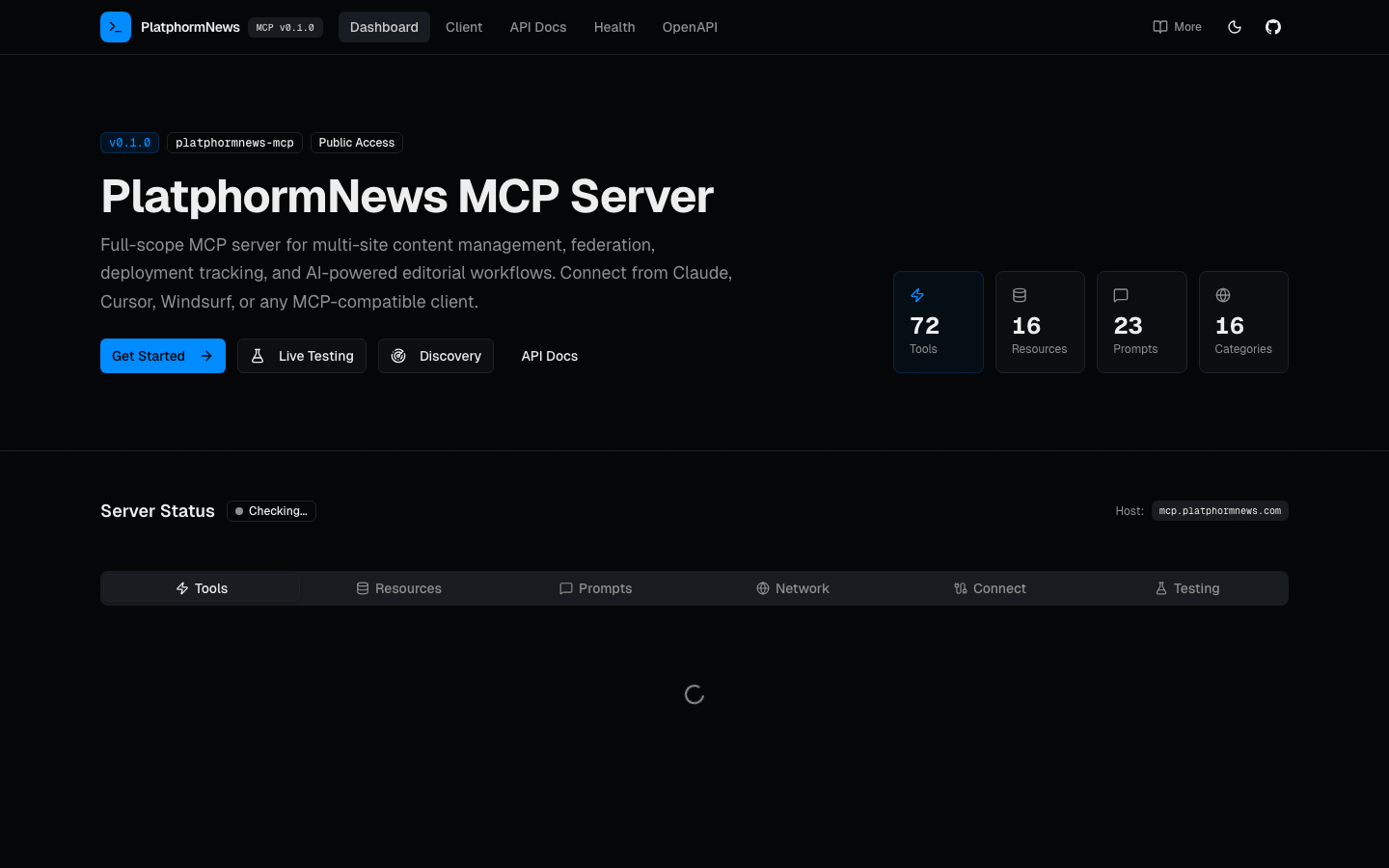Select the 16 Categories stat card

point(1243,322)
